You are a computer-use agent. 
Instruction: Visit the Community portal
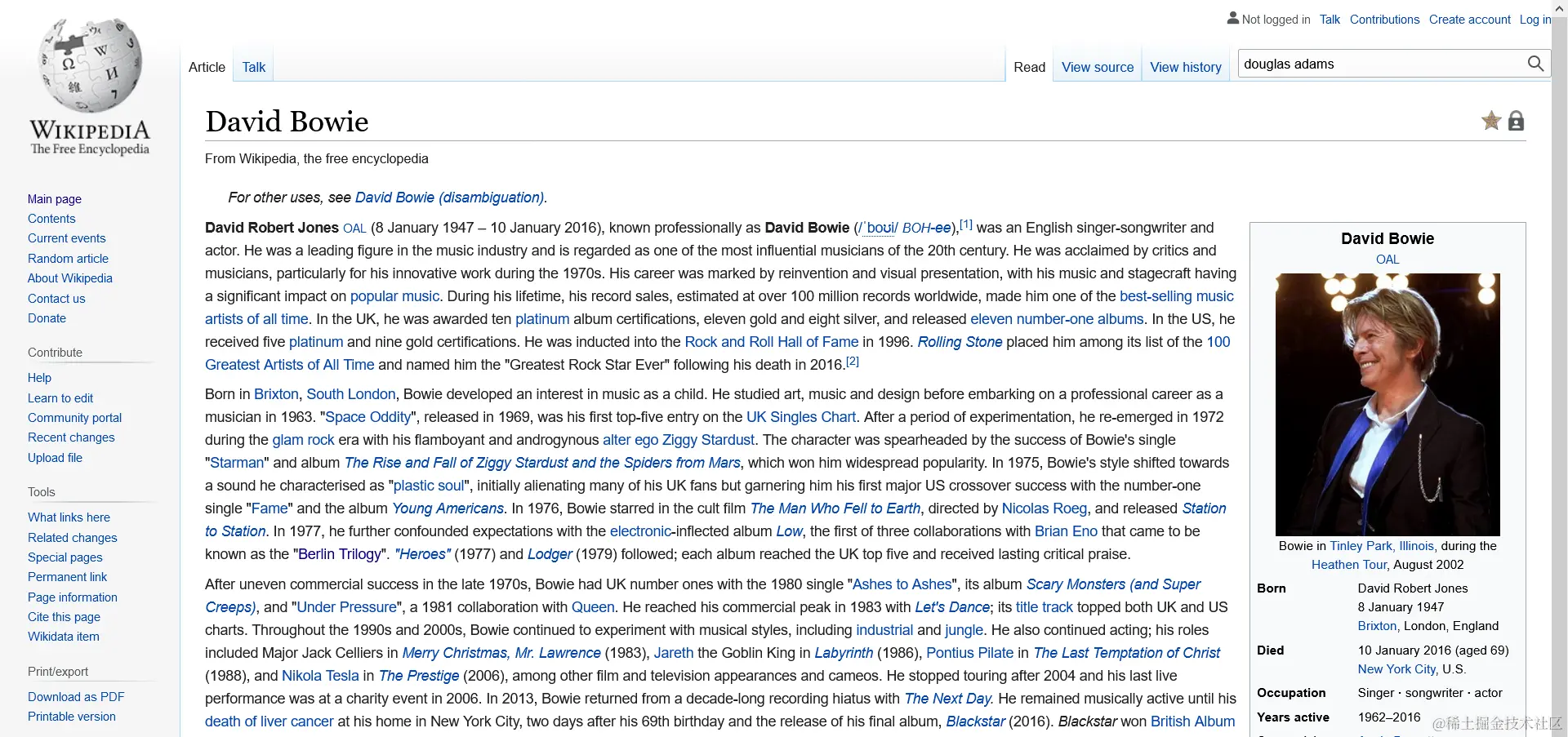(x=74, y=418)
